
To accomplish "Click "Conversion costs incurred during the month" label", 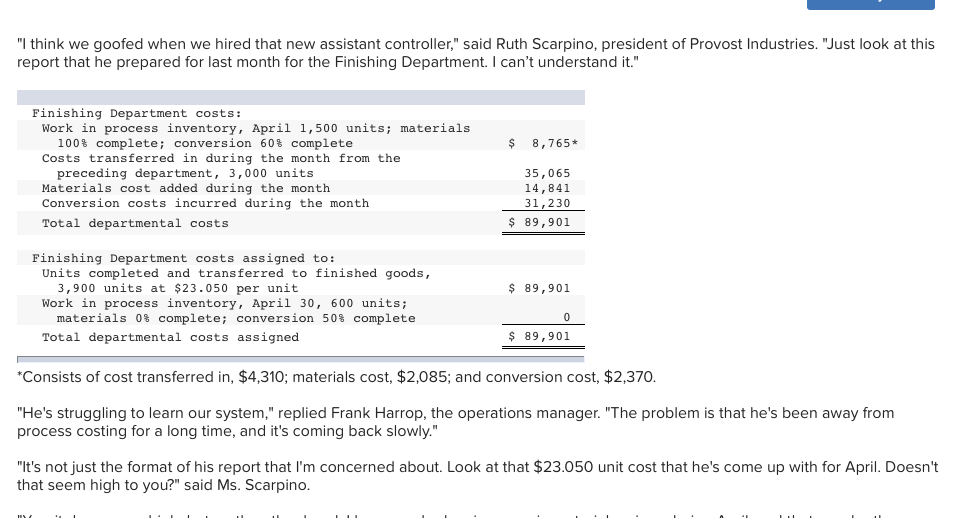I will 205,203.
